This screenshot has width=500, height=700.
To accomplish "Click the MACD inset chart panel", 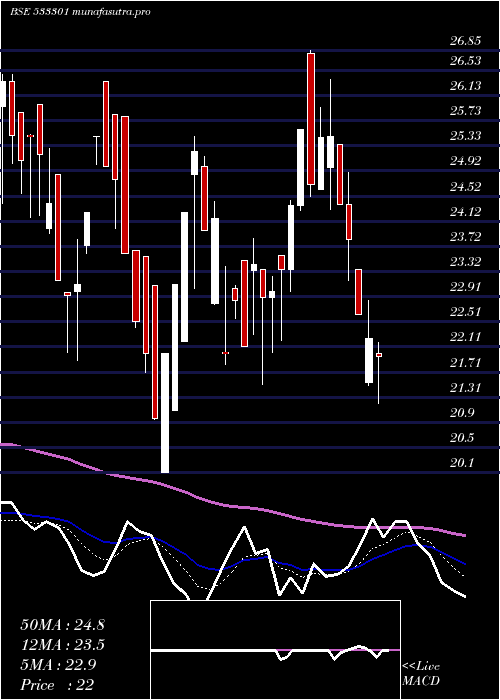I will [275, 650].
